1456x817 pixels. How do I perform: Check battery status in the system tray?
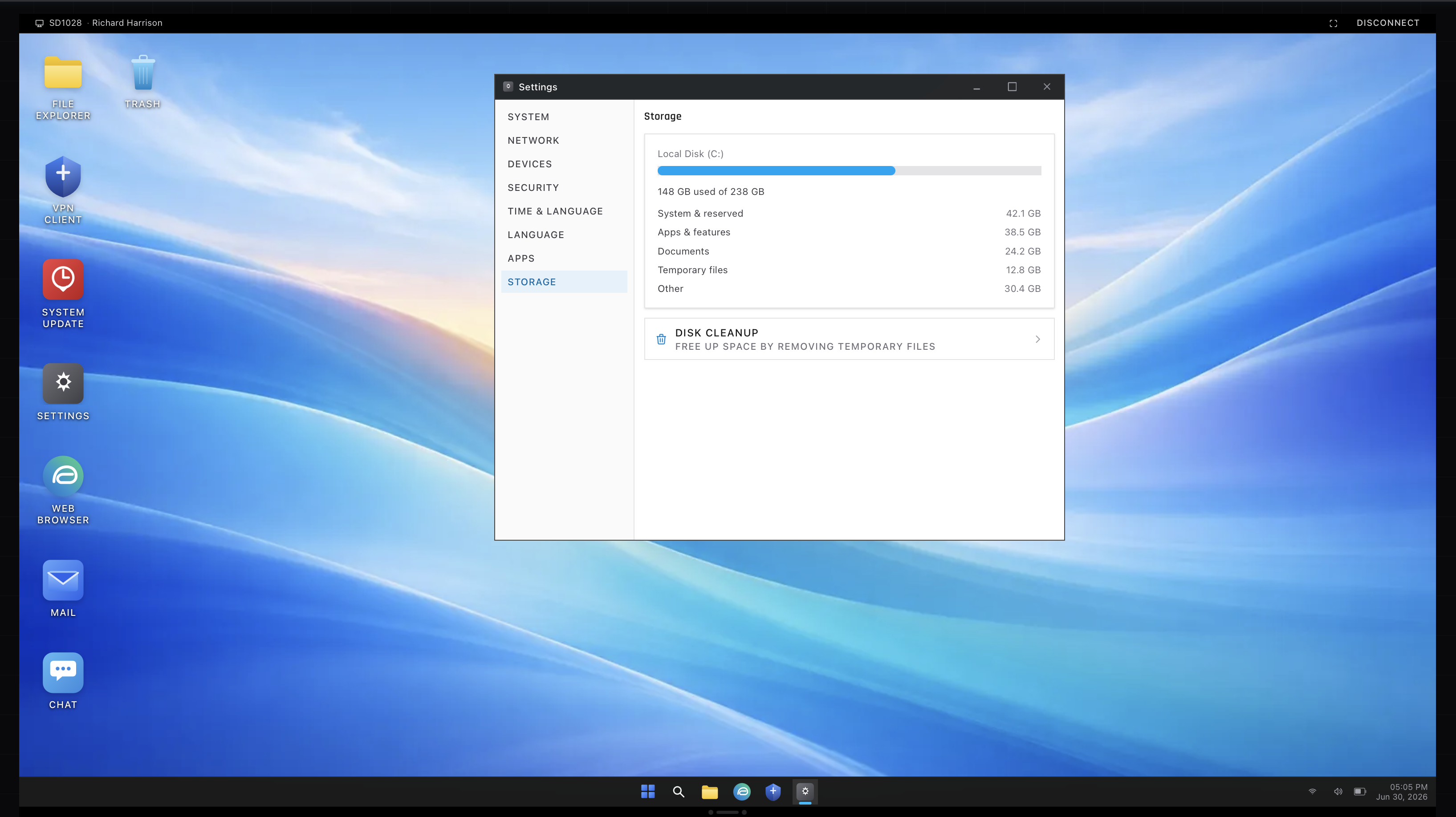(1359, 792)
